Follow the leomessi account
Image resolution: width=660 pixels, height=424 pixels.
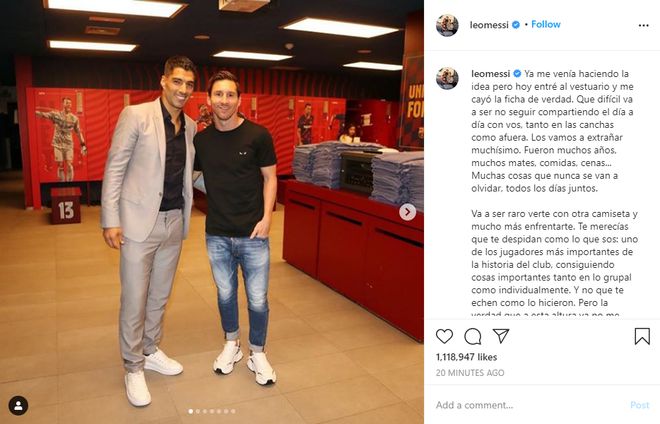point(546,24)
